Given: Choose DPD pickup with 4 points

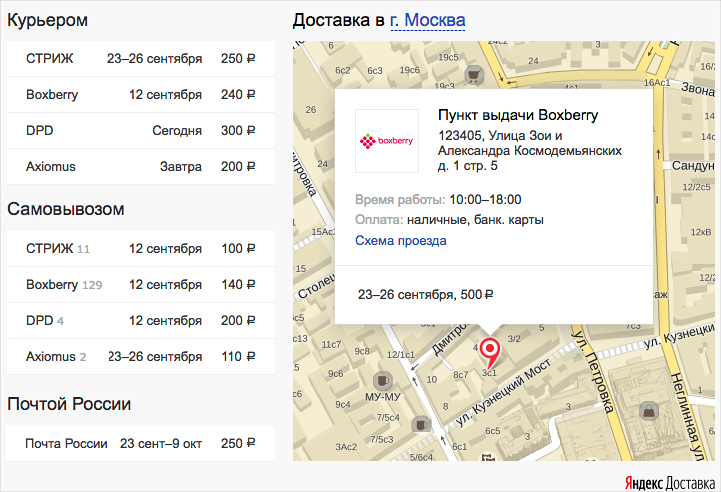Looking at the screenshot, I should click(x=141, y=320).
